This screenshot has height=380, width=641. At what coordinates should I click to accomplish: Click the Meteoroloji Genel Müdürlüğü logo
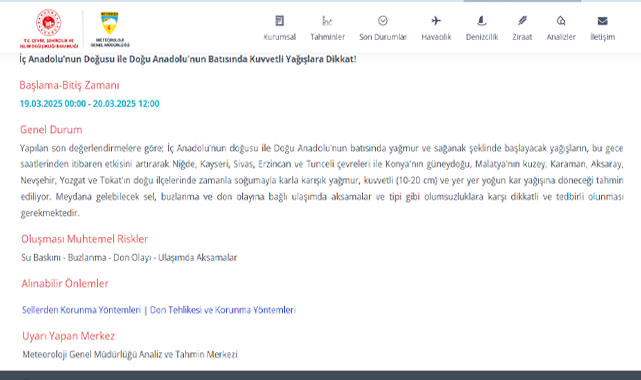110,29
